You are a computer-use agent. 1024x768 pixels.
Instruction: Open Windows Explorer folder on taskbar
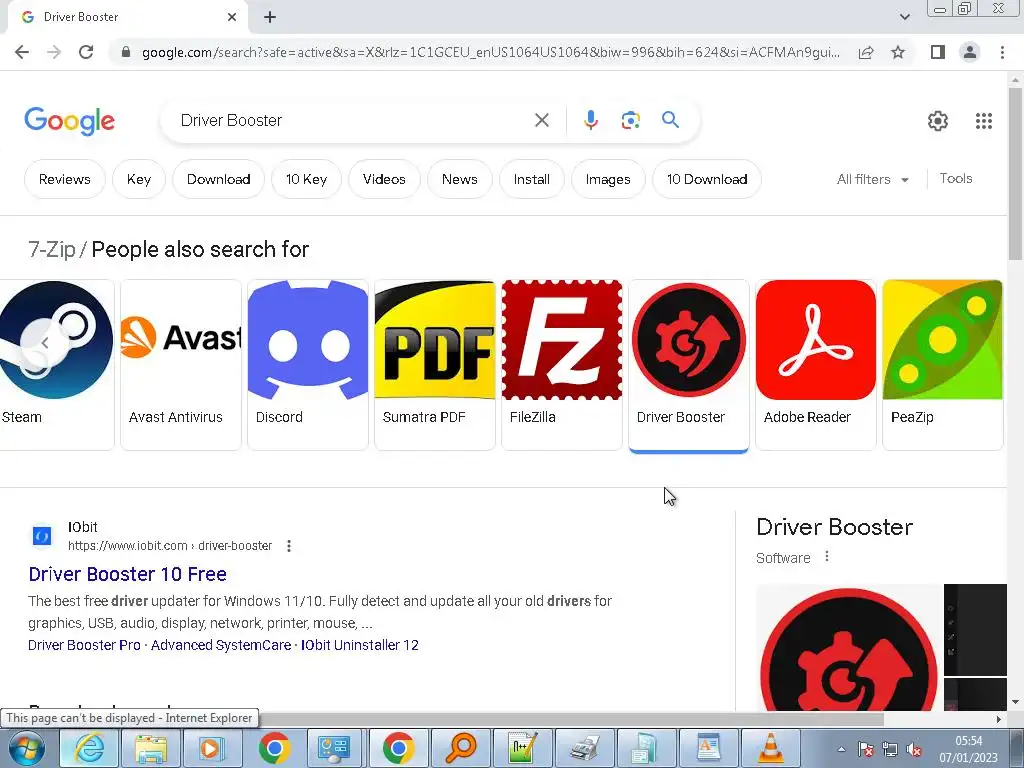coord(151,748)
